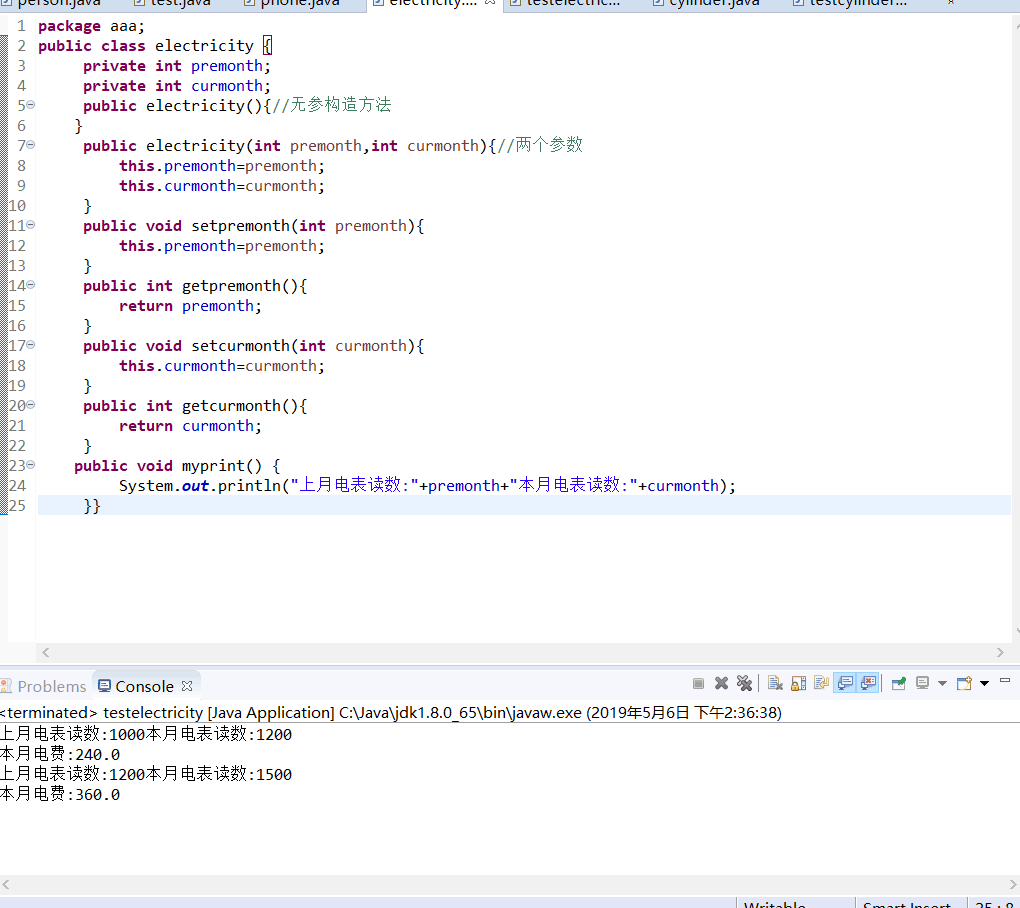
Task: Select the Console tab
Action: [x=144, y=687]
